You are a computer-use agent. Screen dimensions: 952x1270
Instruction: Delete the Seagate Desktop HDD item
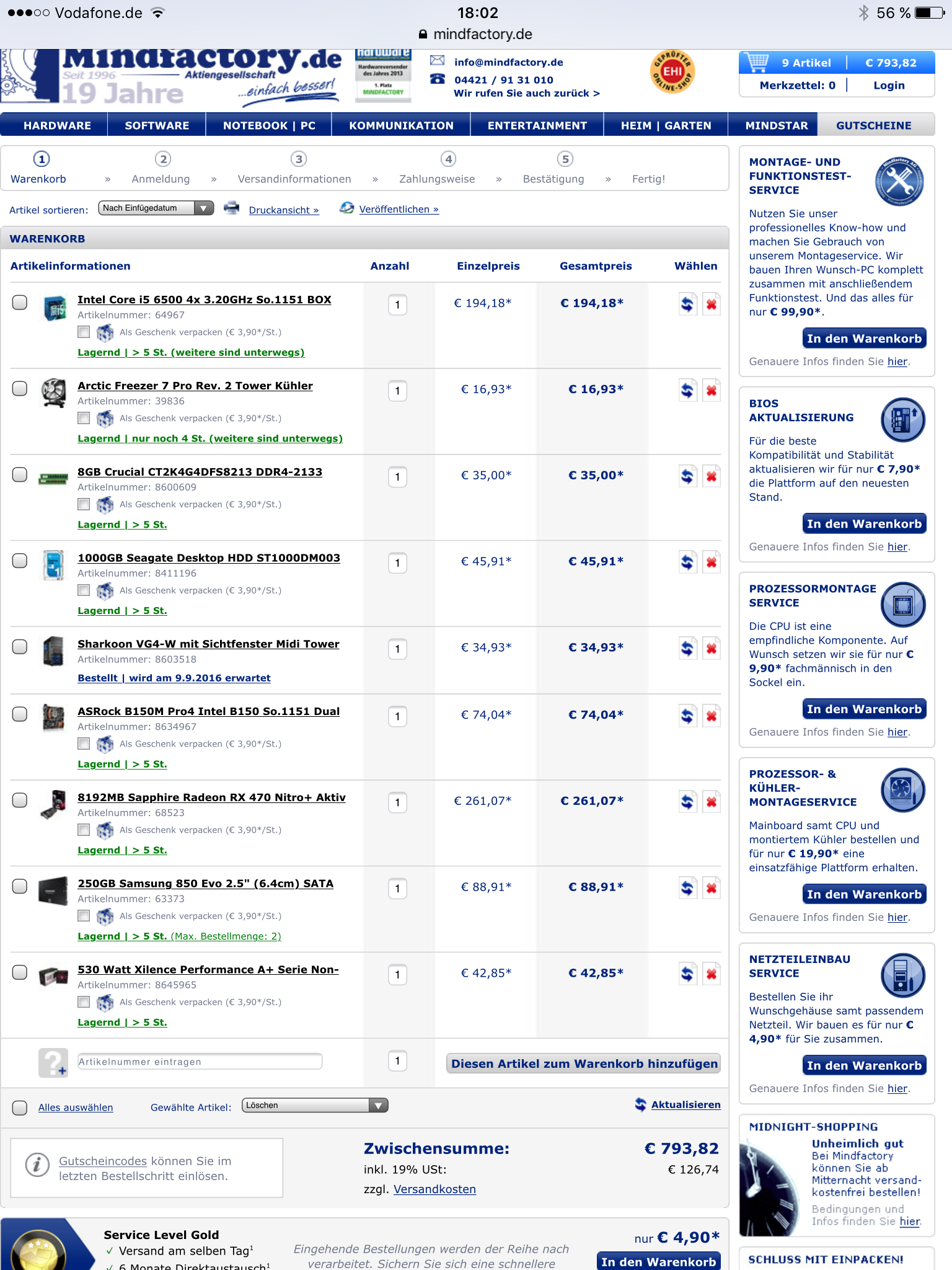pyautogui.click(x=711, y=563)
